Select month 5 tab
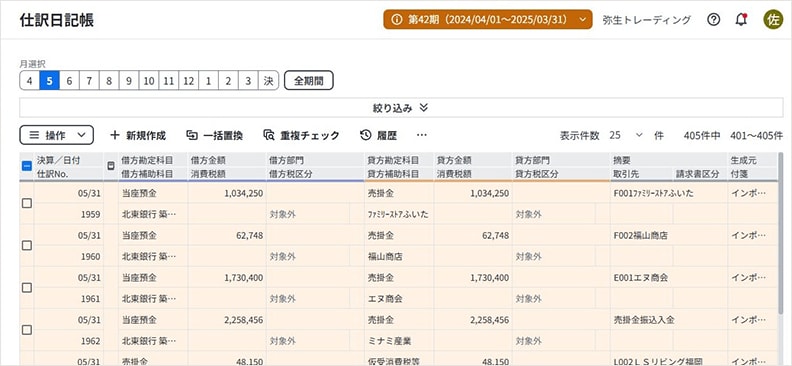 coord(50,81)
